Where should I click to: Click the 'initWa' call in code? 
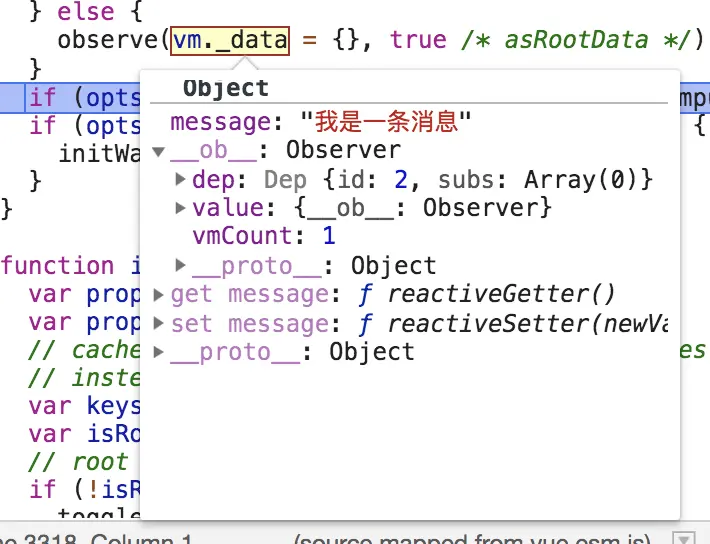[x=99, y=154]
